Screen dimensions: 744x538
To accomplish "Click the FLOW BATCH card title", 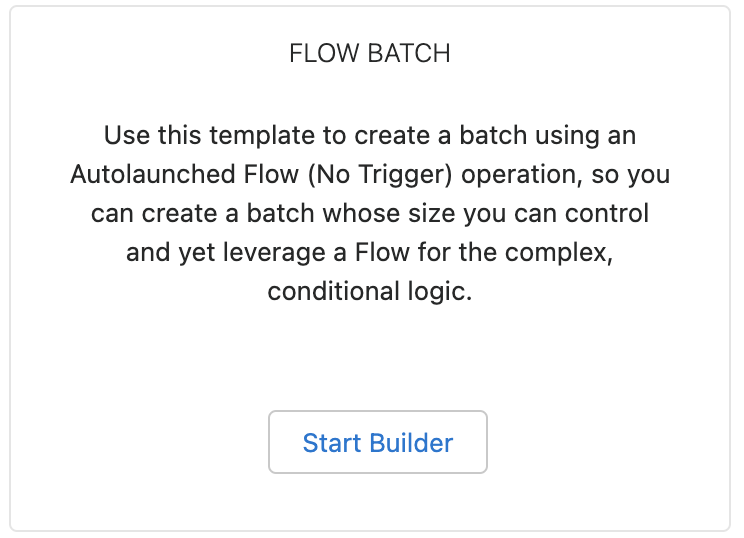I will tap(370, 54).
